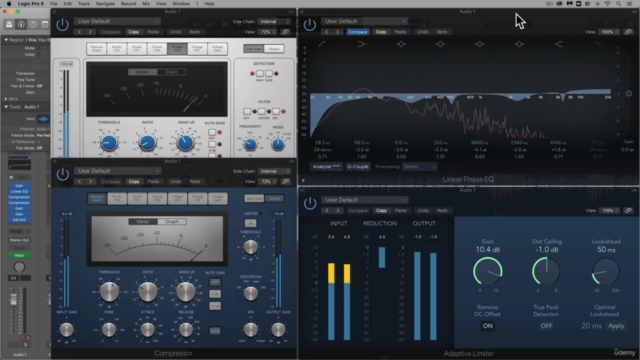Toggle Remove DC Offset ON button

coord(487,326)
